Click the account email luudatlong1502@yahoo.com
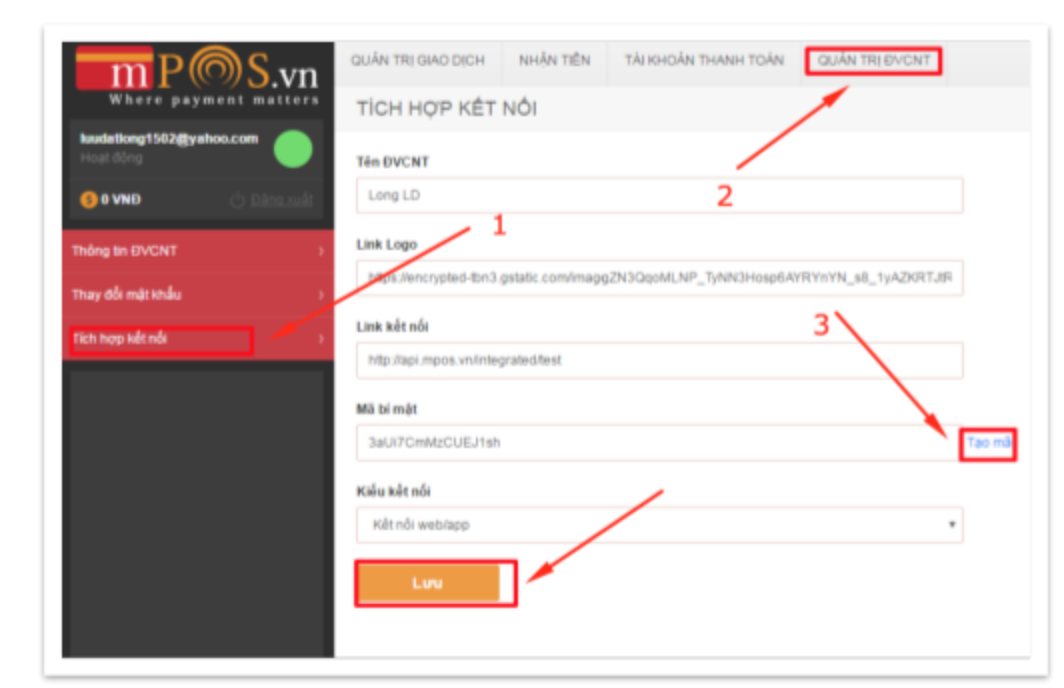Image resolution: width=1064 pixels, height=688 pixels. pyautogui.click(x=169, y=138)
